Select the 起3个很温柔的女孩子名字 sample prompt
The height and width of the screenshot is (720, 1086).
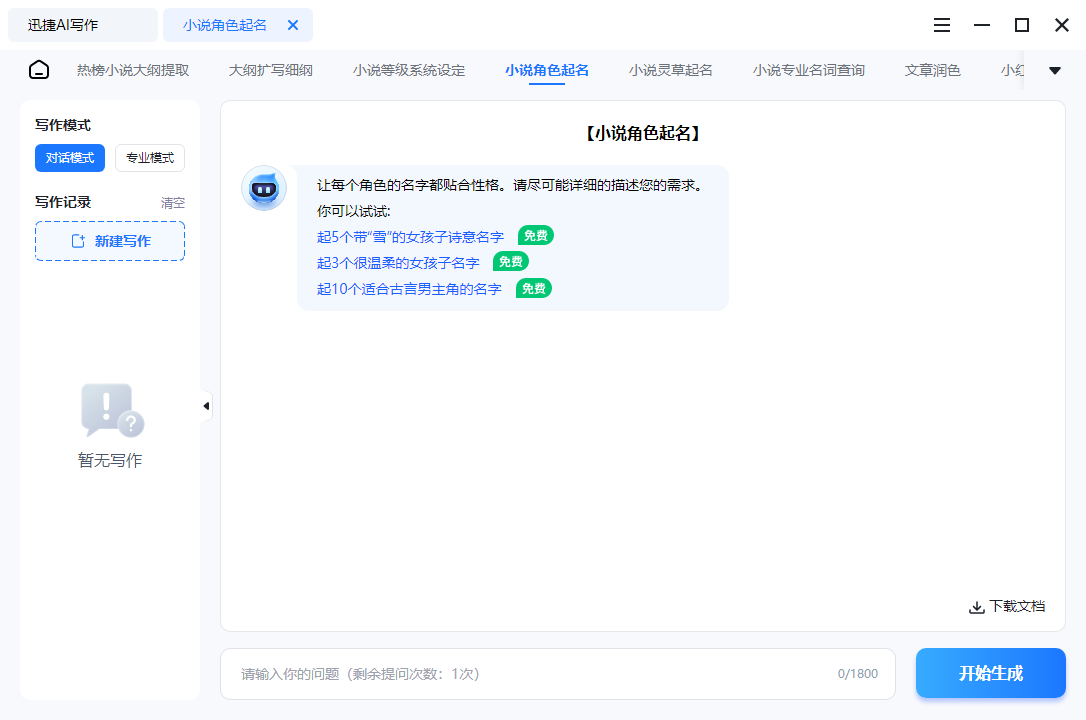tap(399, 261)
